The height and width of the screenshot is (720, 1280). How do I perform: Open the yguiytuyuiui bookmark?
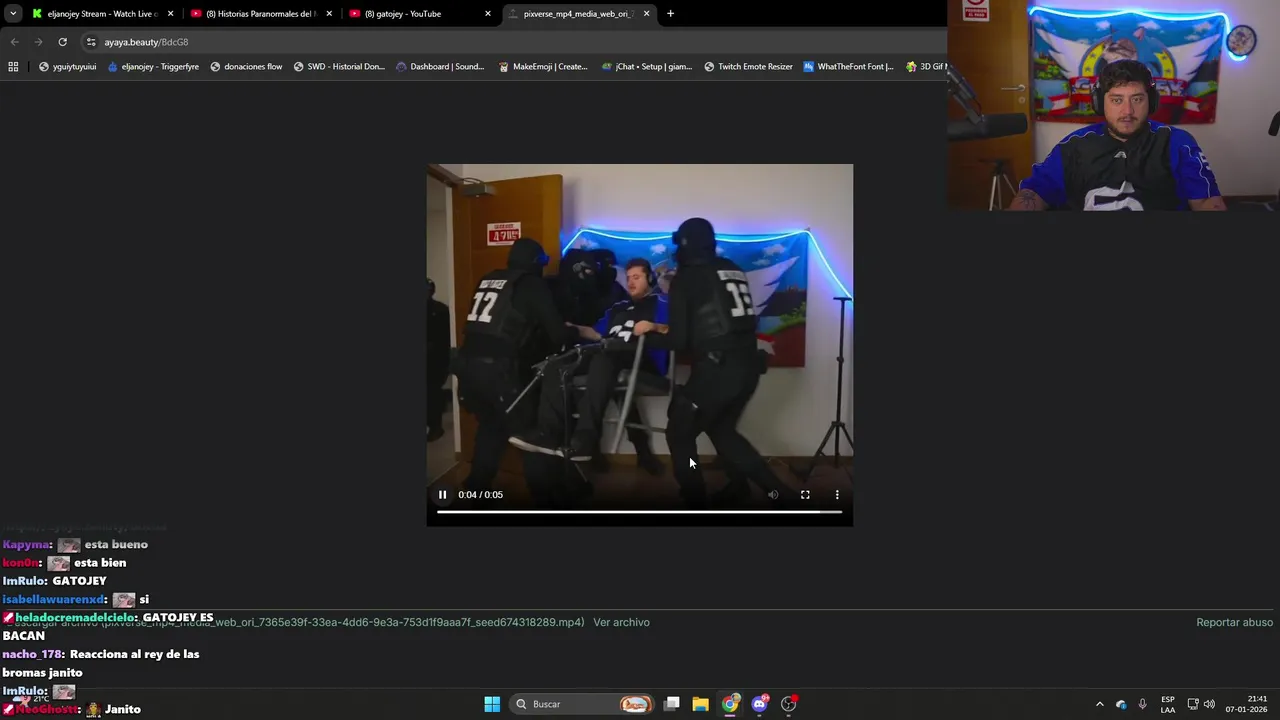pos(67,67)
